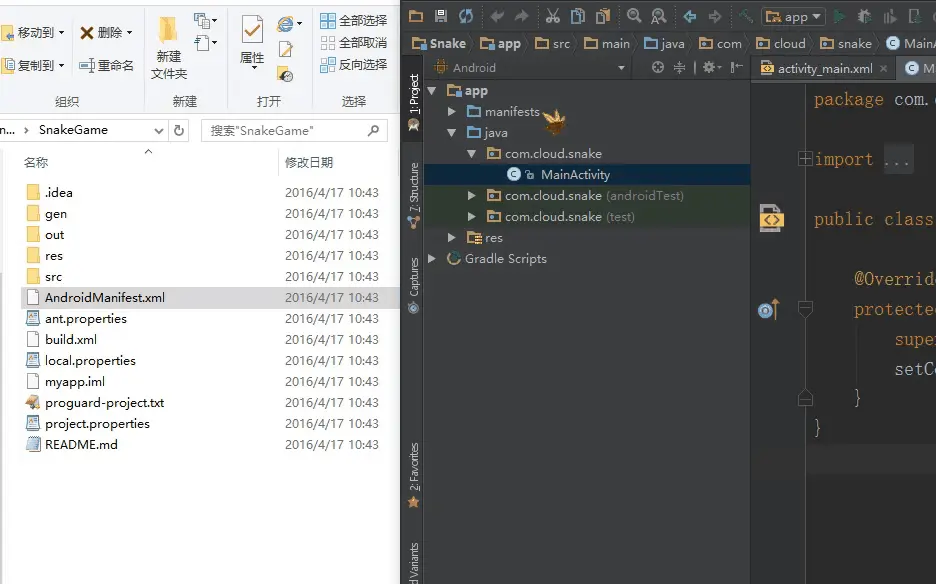Click Open file icon in Android Studio toolbar

click(415, 16)
